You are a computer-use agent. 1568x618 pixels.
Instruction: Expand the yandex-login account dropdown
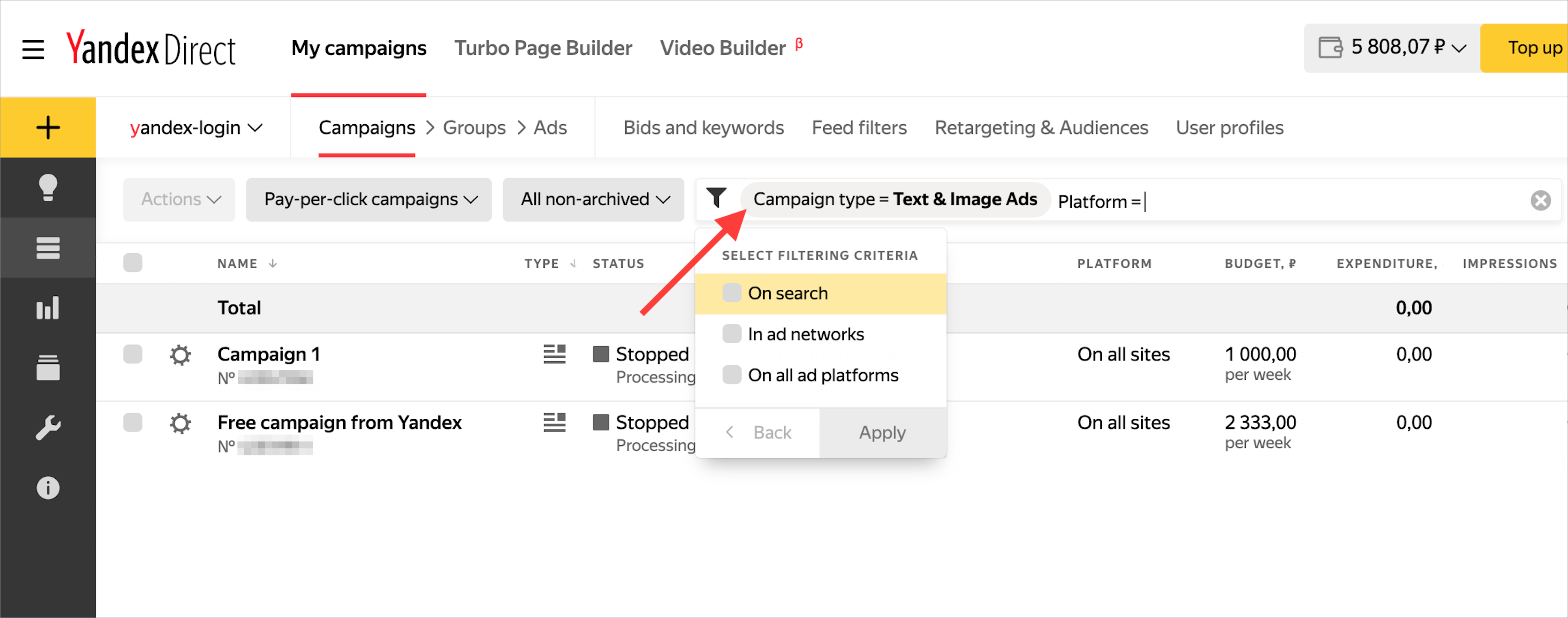coord(196,128)
